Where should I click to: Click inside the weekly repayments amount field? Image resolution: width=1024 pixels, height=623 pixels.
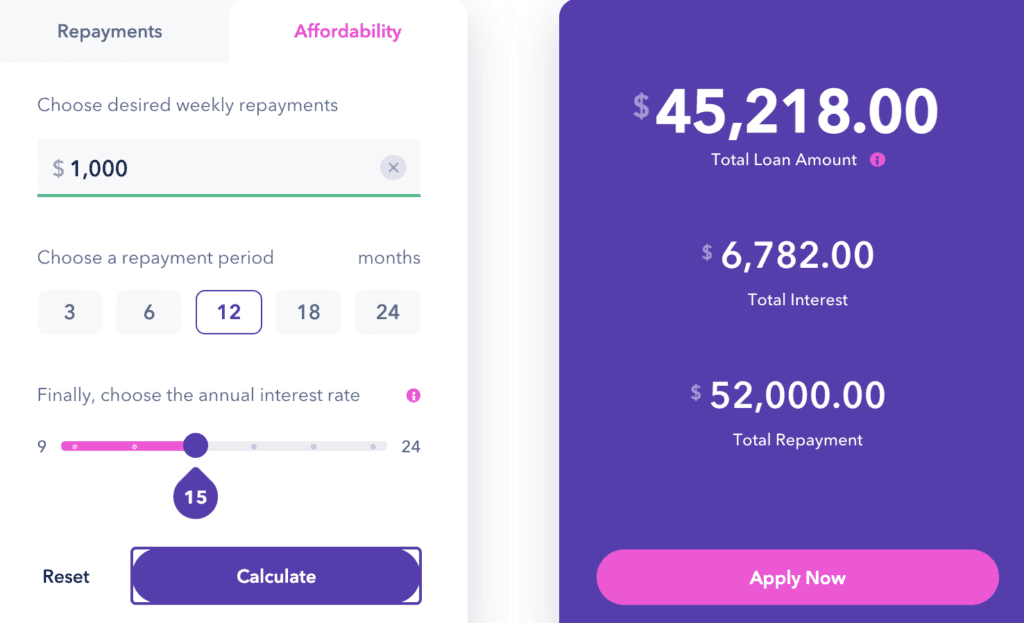click(x=200, y=167)
